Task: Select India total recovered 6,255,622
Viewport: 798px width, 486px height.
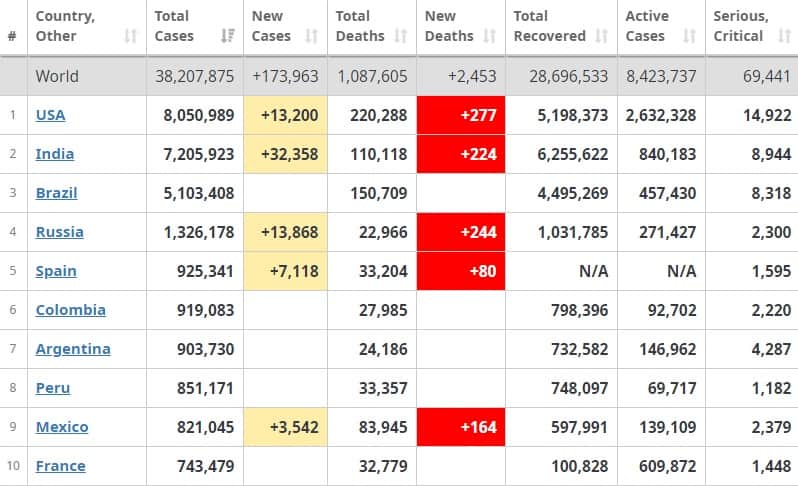Action: click(573, 154)
